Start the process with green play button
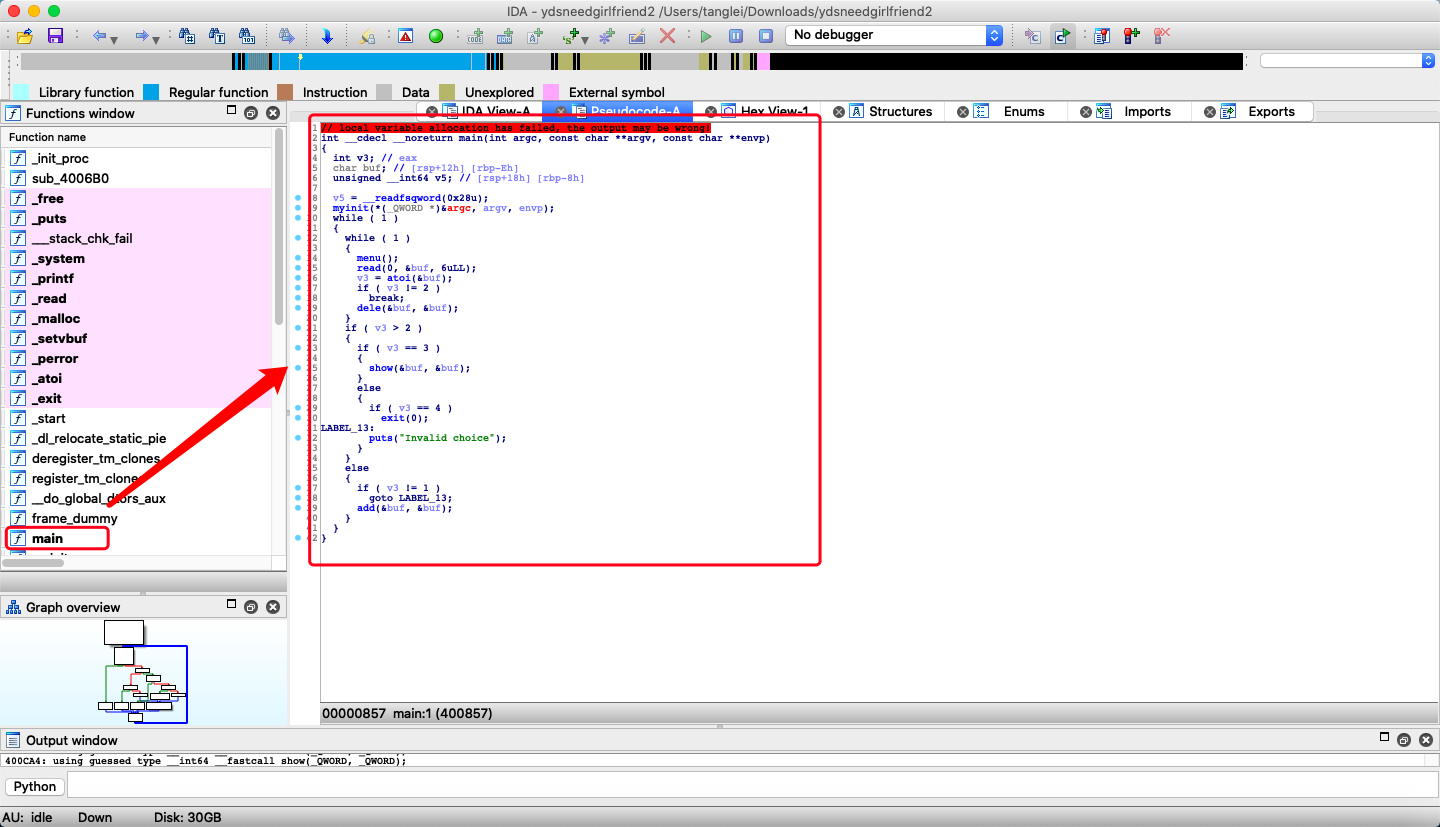 click(706, 36)
